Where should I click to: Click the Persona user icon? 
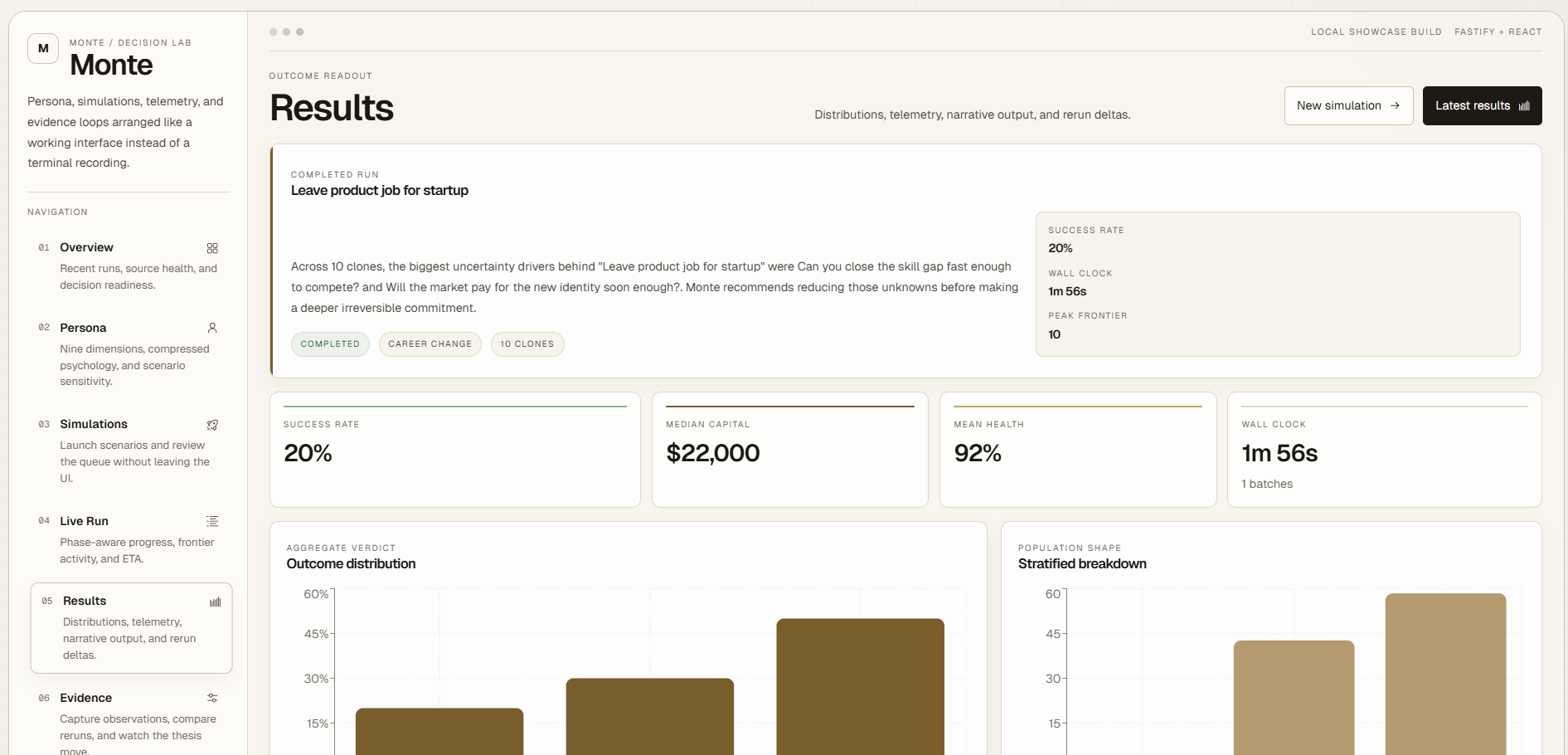coord(212,328)
